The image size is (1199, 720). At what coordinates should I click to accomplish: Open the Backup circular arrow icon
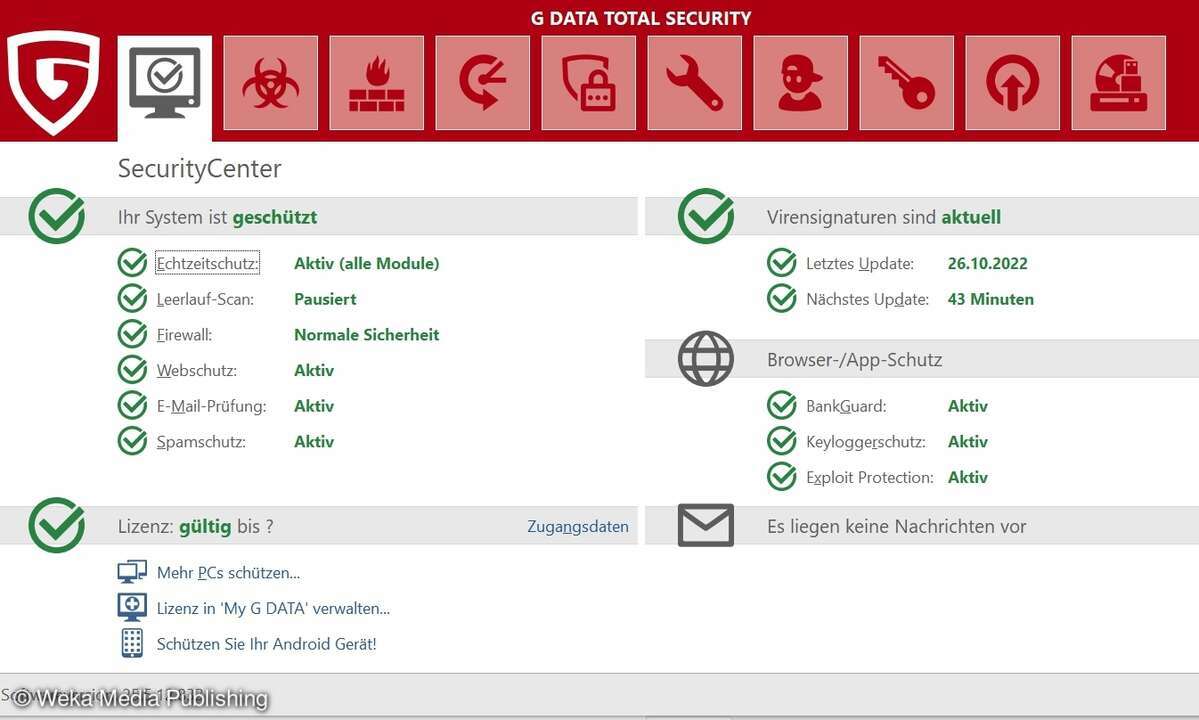click(483, 83)
